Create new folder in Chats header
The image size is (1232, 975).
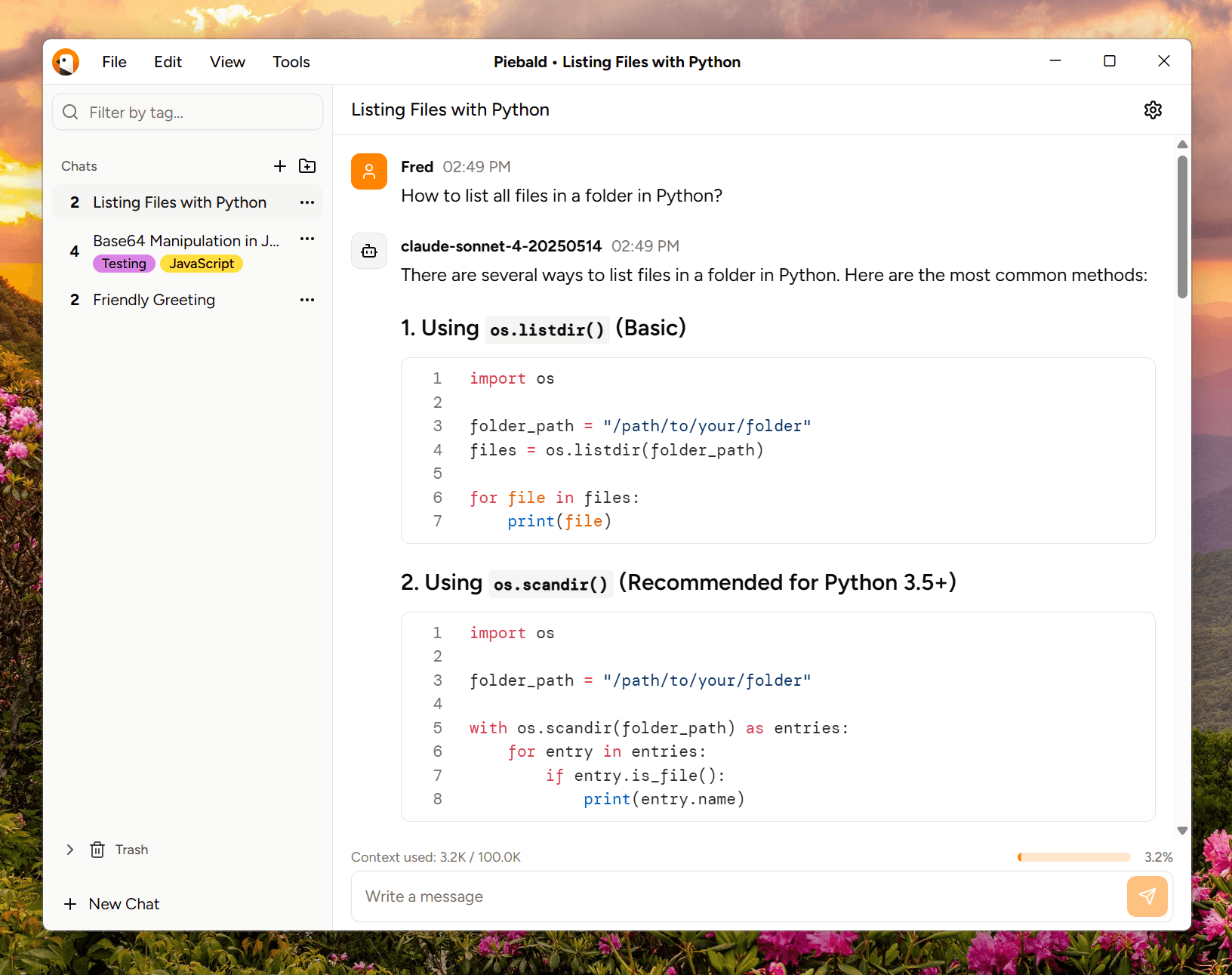(307, 166)
